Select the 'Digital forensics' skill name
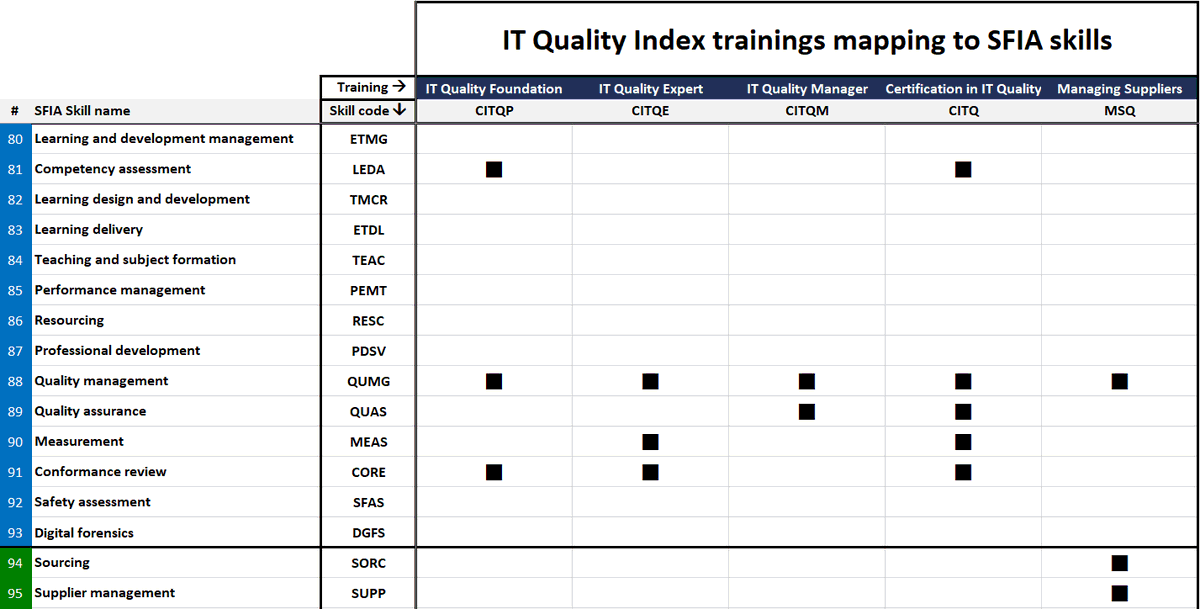 pos(84,533)
